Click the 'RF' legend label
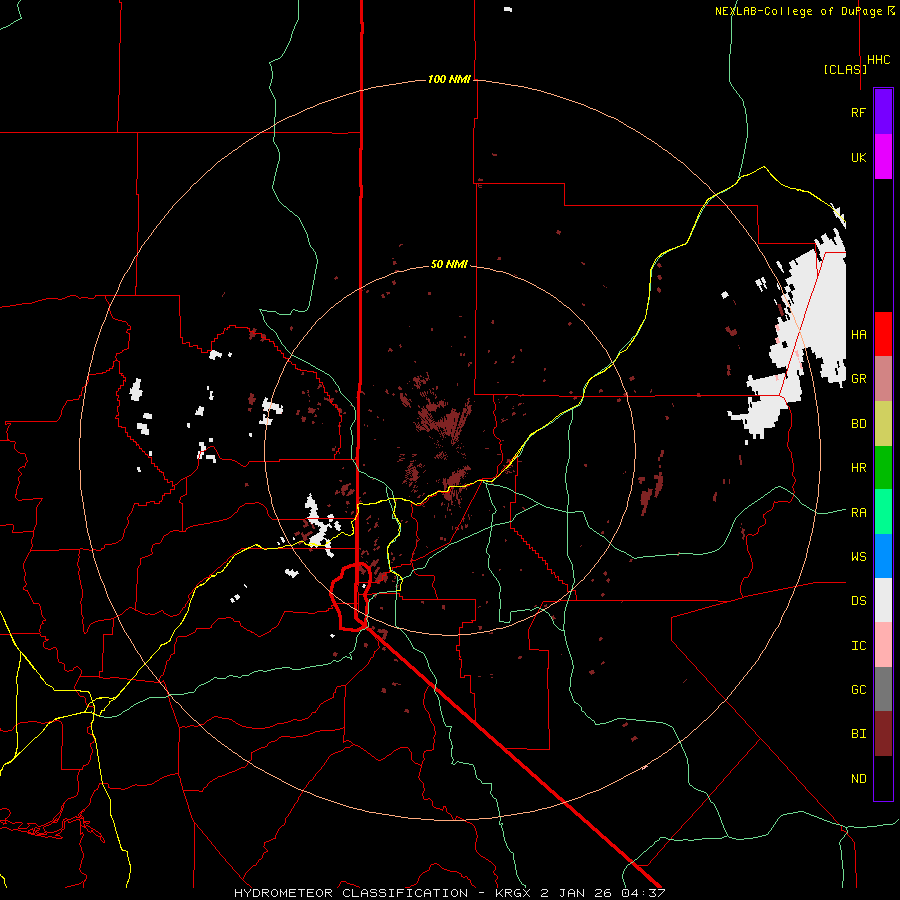900x900 pixels. pyautogui.click(x=858, y=112)
